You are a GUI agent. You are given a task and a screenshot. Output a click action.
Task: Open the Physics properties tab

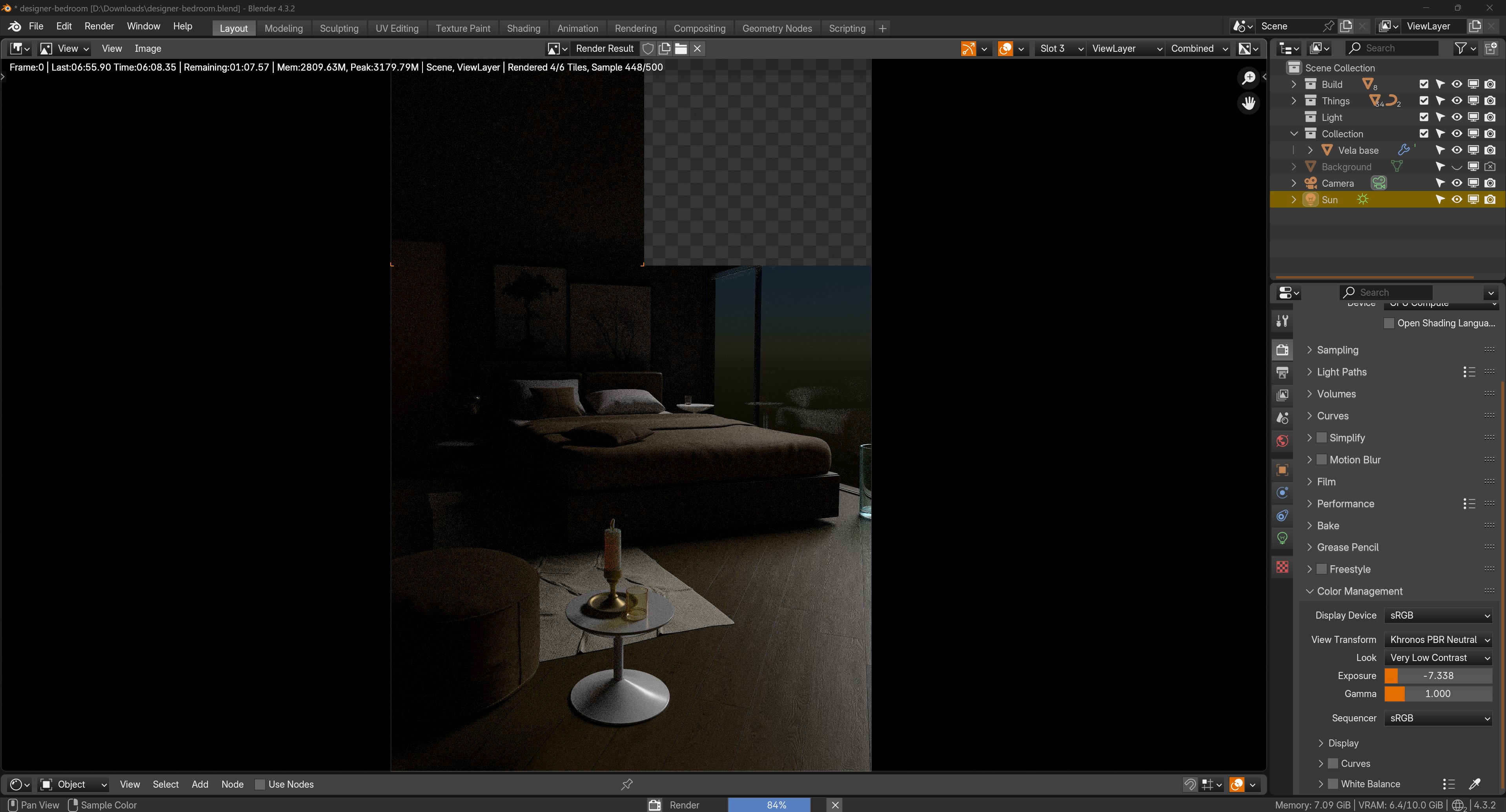point(1282,493)
